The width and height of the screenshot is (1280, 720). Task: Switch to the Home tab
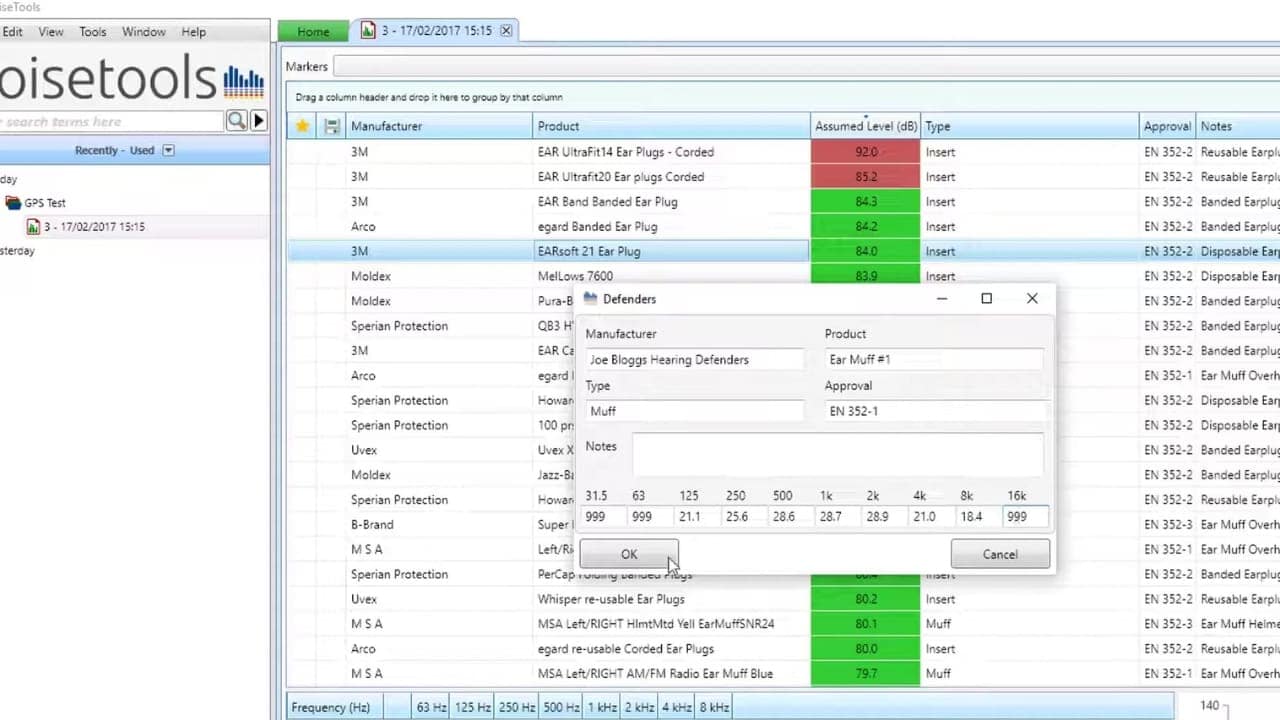[313, 31]
